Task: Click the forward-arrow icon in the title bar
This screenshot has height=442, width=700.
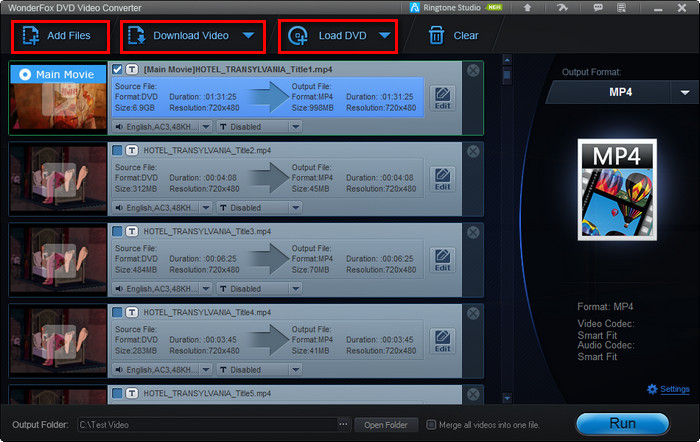Action: pos(562,8)
